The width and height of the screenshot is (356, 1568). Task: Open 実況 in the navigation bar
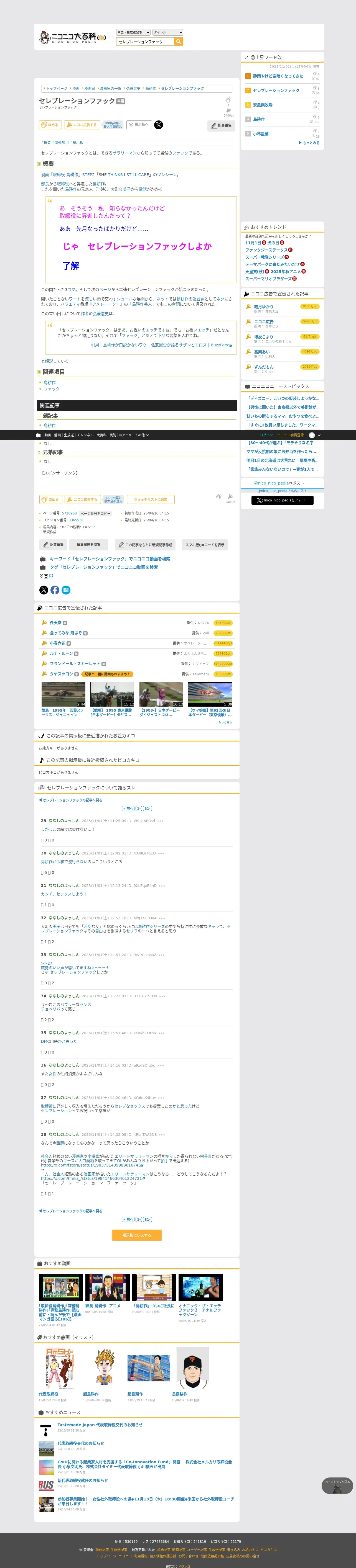coord(113,435)
